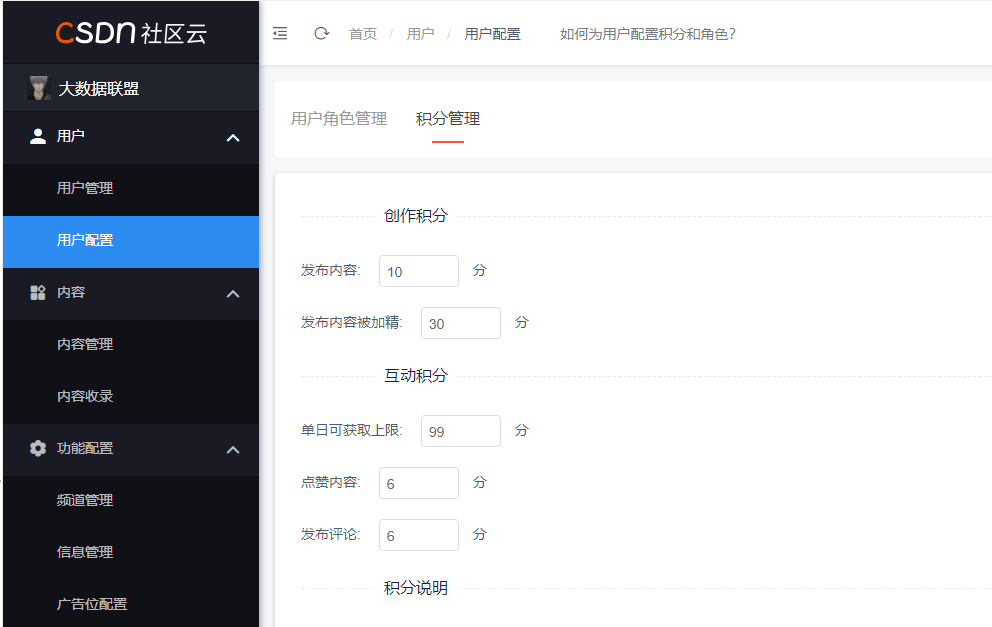Go to 首页 breadcrumb link
Image resolution: width=992 pixels, height=627 pixels.
click(x=363, y=34)
